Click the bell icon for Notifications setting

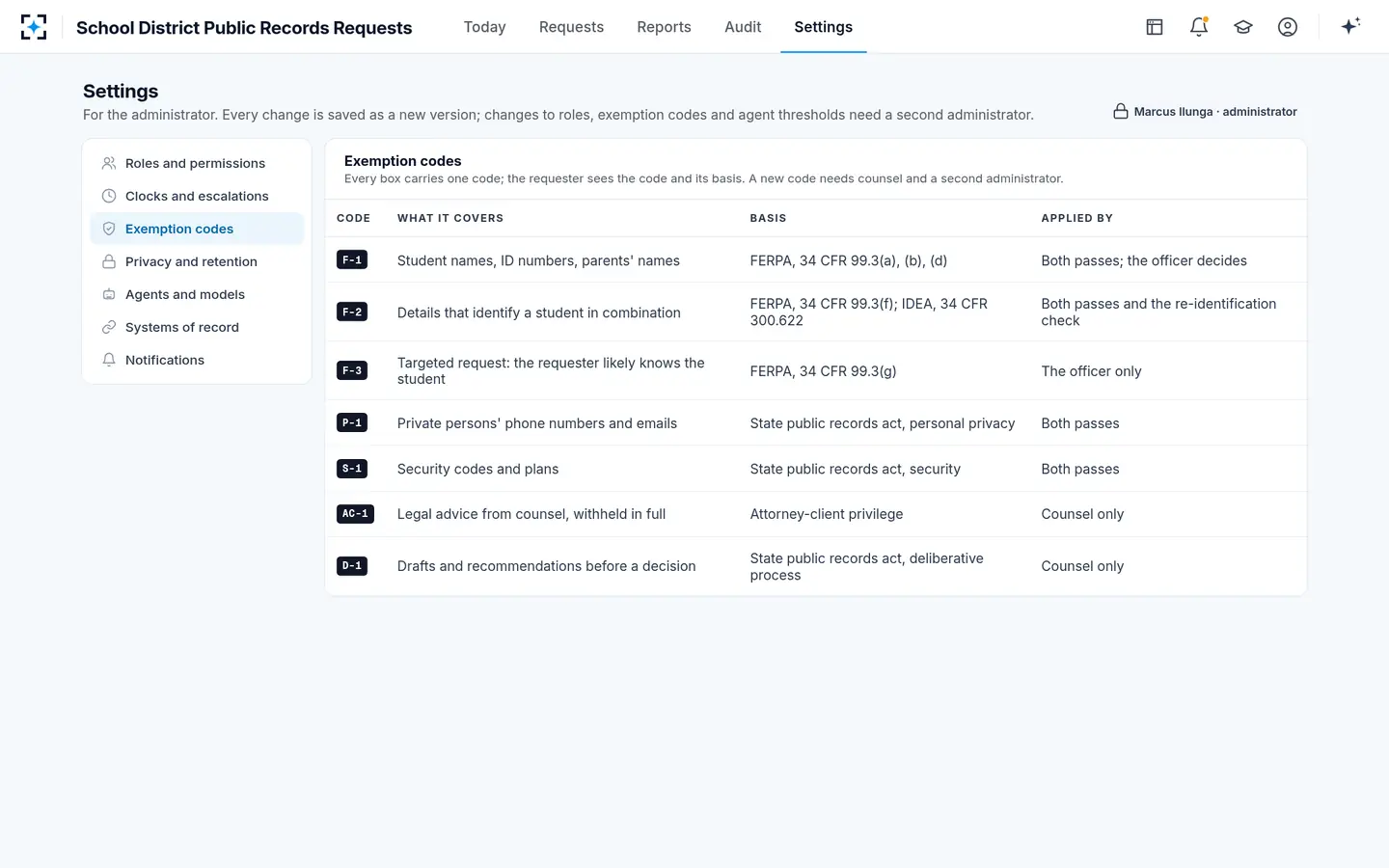click(109, 360)
